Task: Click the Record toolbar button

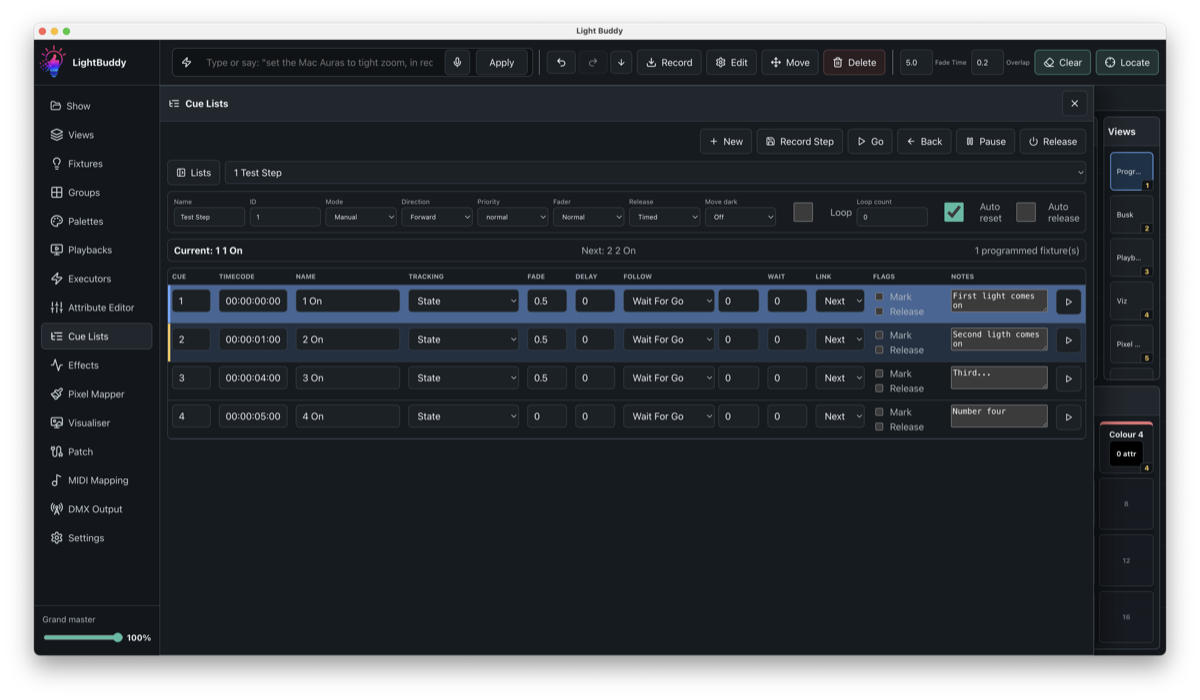Action: click(x=669, y=62)
